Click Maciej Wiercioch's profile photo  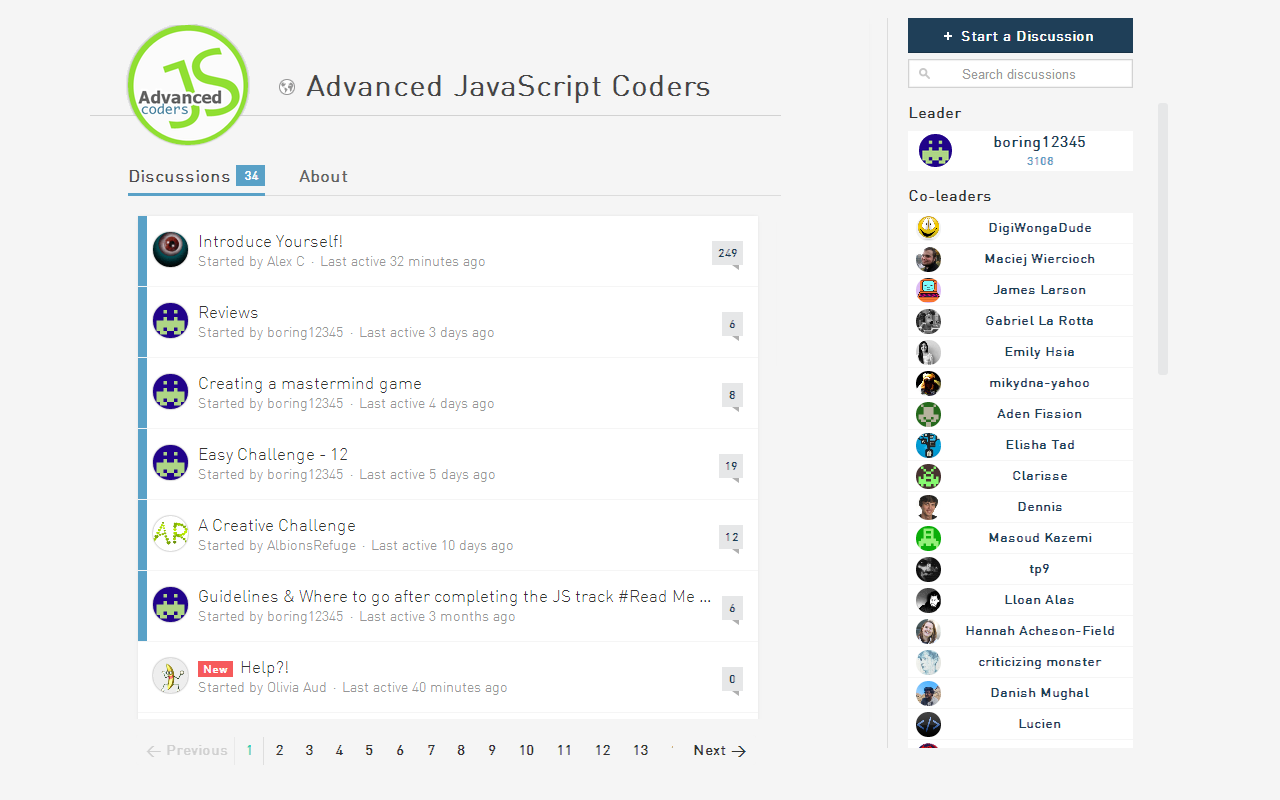tap(928, 259)
